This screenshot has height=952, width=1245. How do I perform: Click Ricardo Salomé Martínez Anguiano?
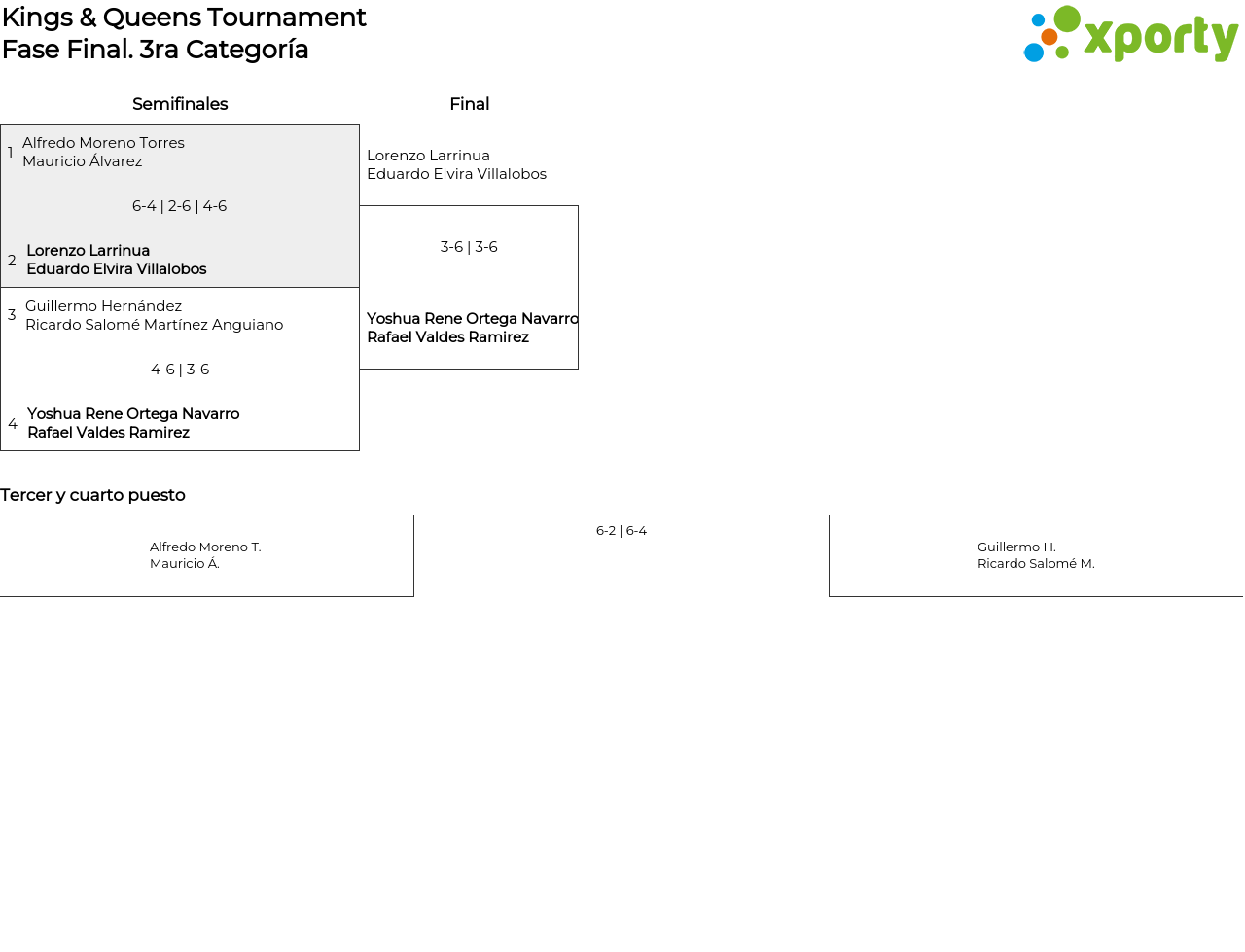pyautogui.click(x=155, y=325)
